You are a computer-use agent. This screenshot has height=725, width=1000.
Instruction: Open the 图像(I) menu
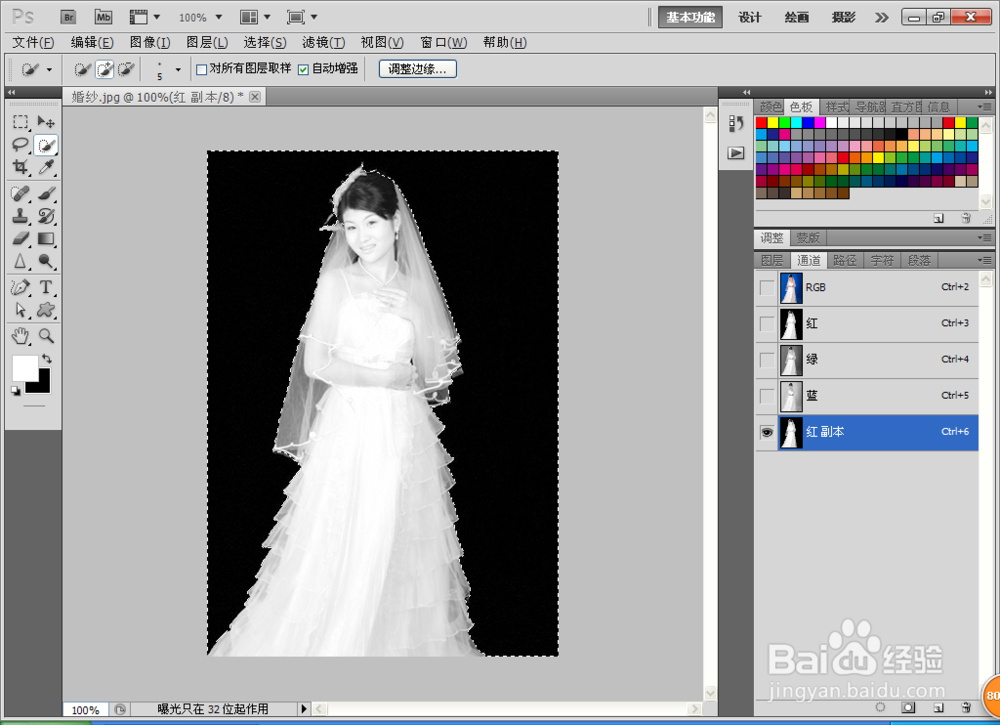pyautogui.click(x=150, y=42)
